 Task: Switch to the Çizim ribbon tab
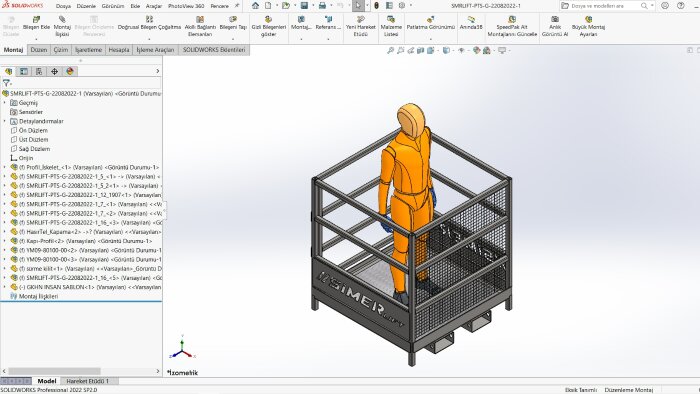click(61, 50)
